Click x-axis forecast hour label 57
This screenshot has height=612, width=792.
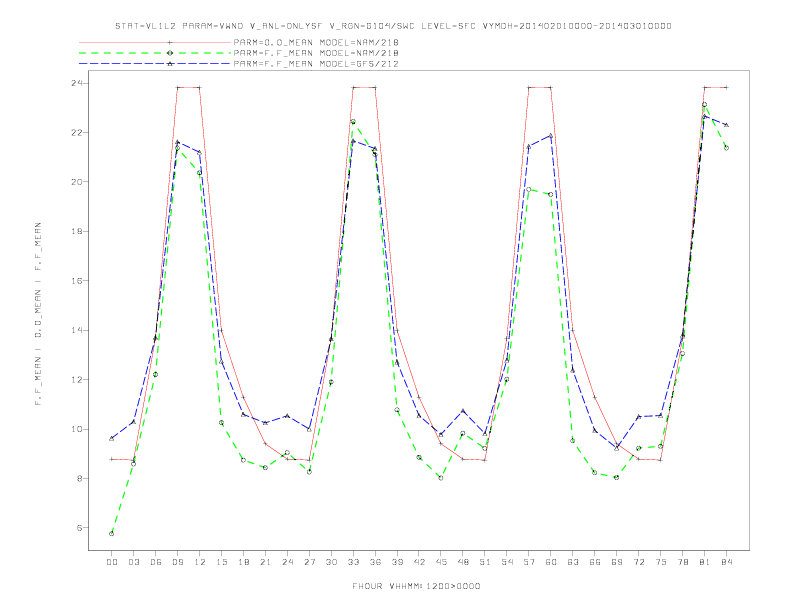pyautogui.click(x=529, y=562)
